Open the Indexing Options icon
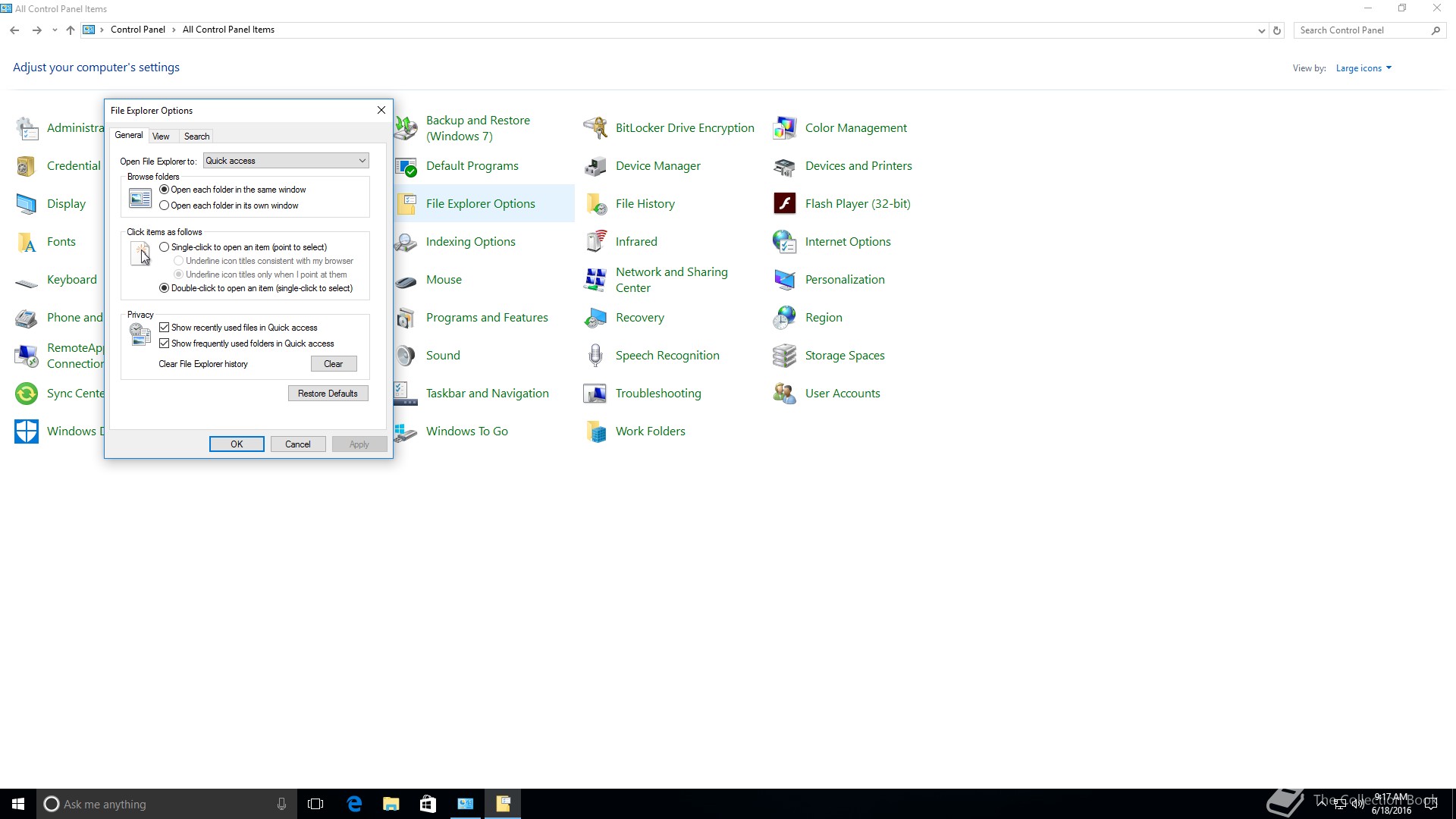The width and height of the screenshot is (1456, 819). (x=406, y=242)
